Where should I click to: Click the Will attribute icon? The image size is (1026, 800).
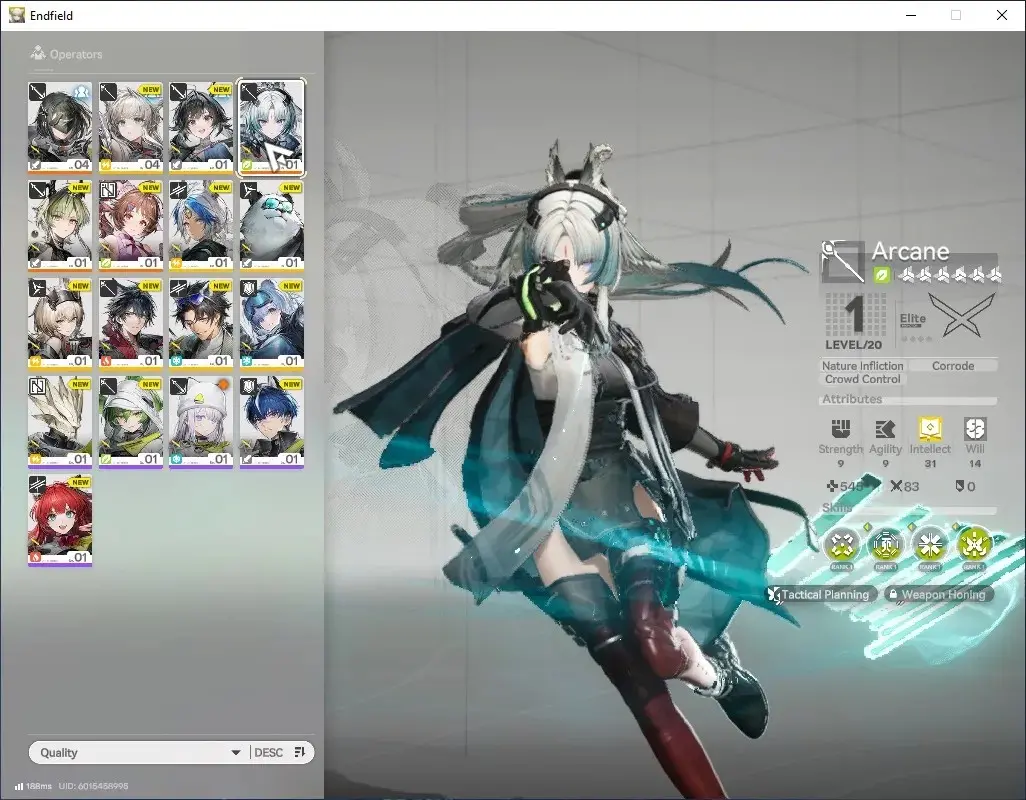[x=974, y=428]
